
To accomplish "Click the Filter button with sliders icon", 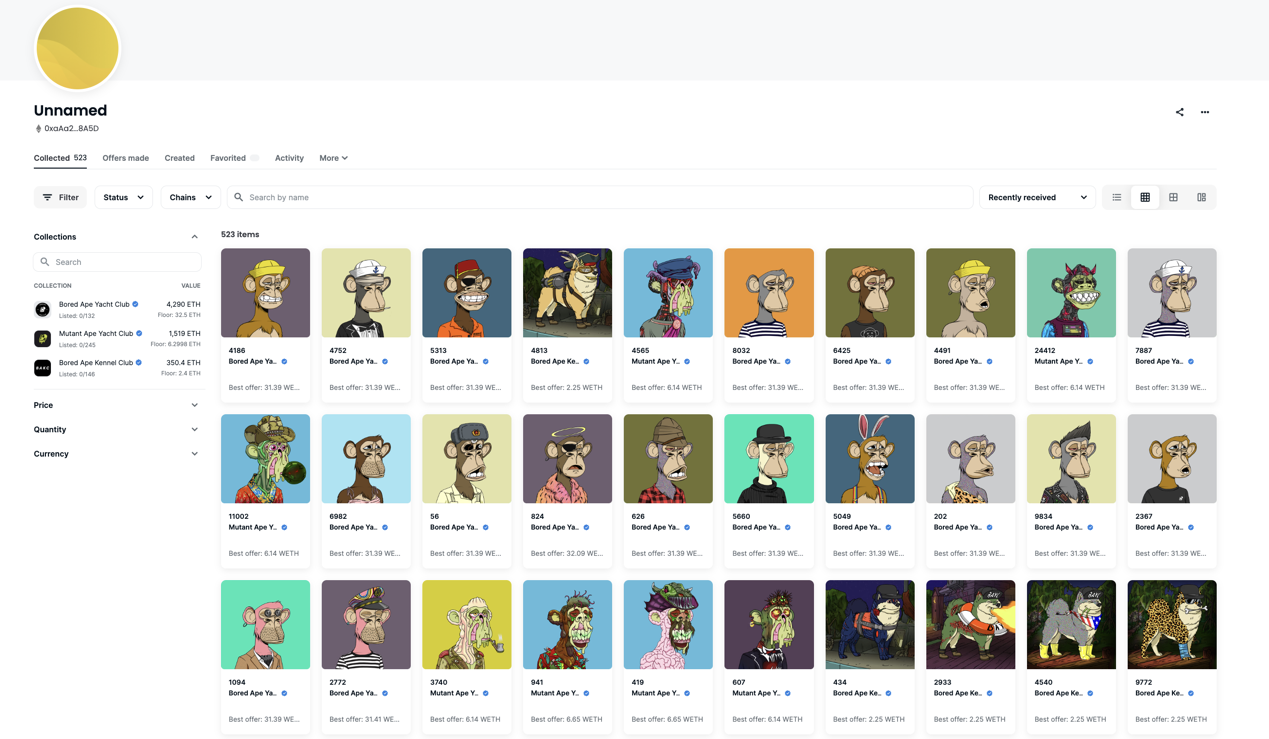I will [60, 197].
